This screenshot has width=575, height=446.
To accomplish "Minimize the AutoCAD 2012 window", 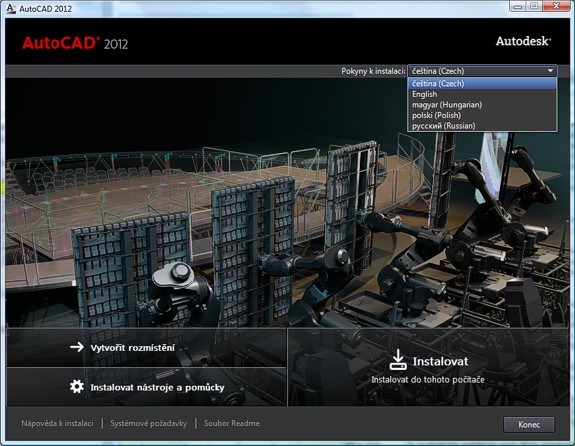I will point(518,6).
